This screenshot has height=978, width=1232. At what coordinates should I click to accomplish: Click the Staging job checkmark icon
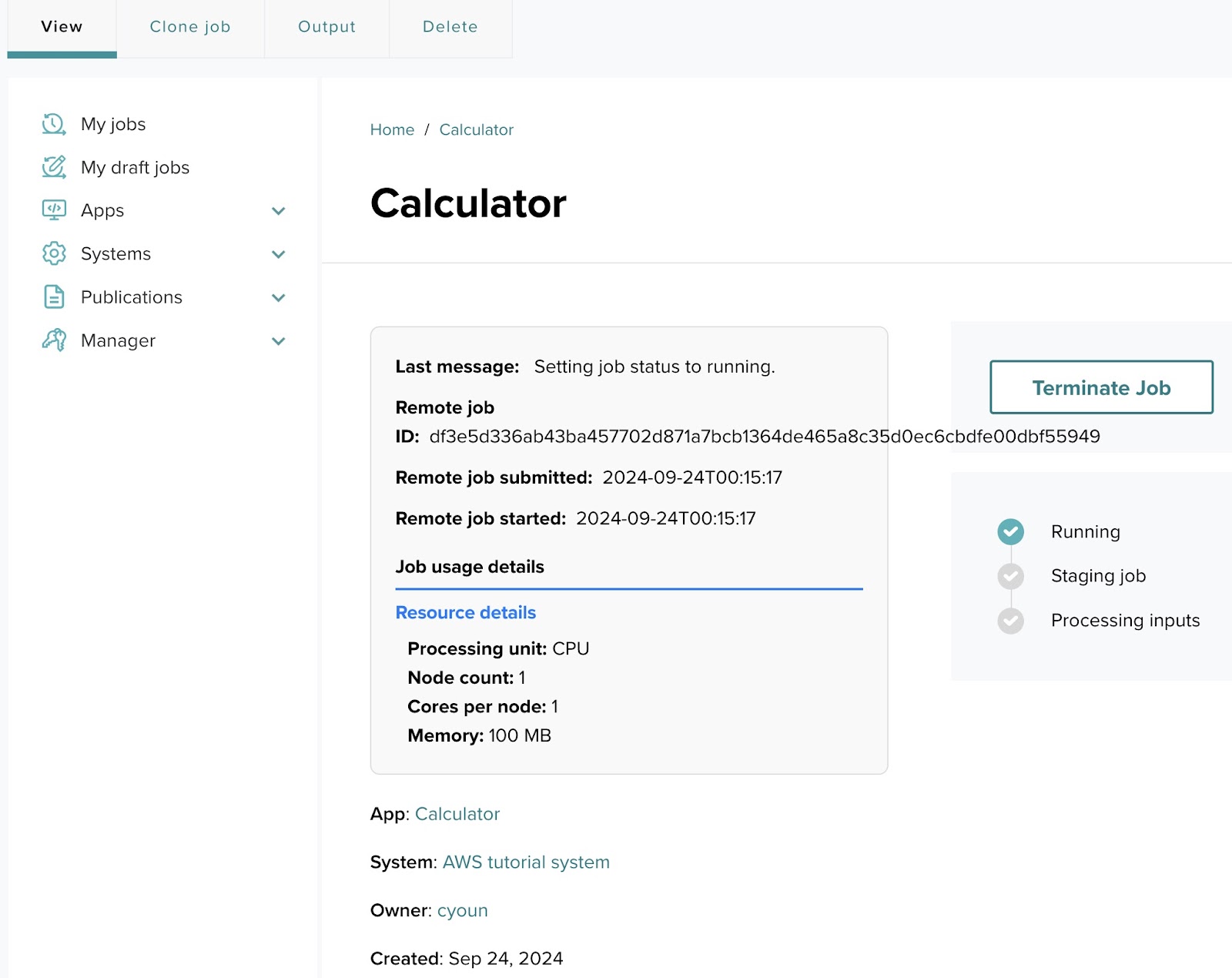point(1010,576)
